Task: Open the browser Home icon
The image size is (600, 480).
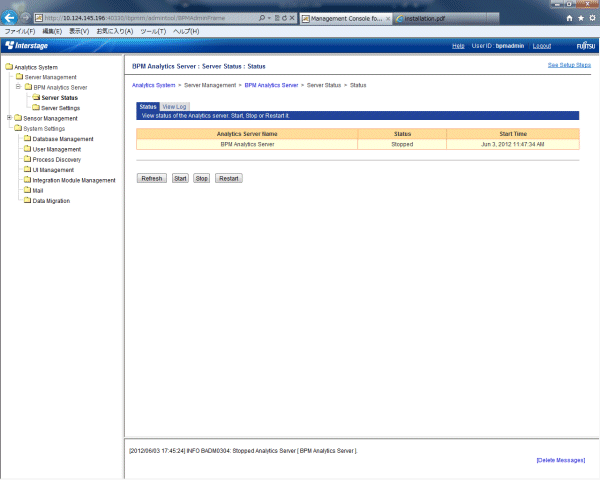Action: [x=569, y=18]
